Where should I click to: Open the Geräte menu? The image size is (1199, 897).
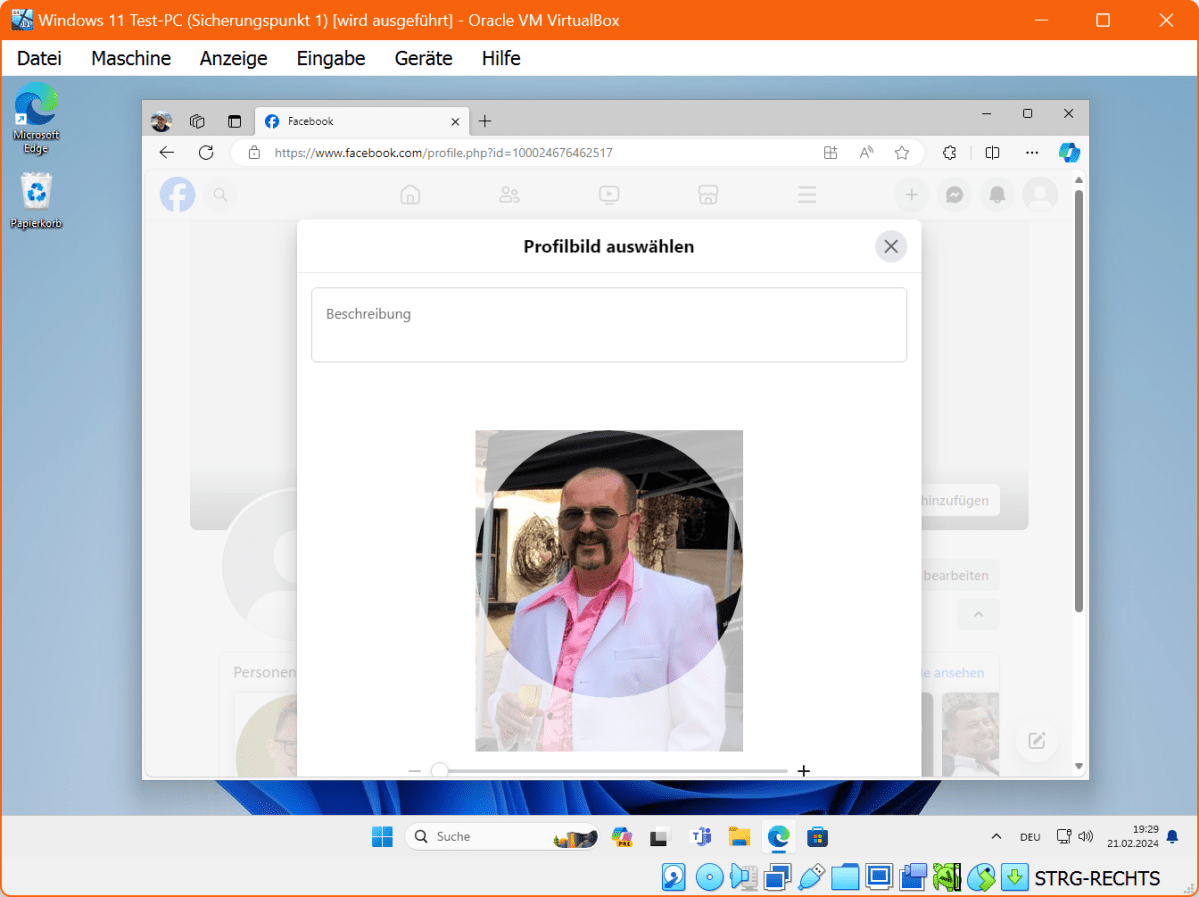tap(423, 58)
